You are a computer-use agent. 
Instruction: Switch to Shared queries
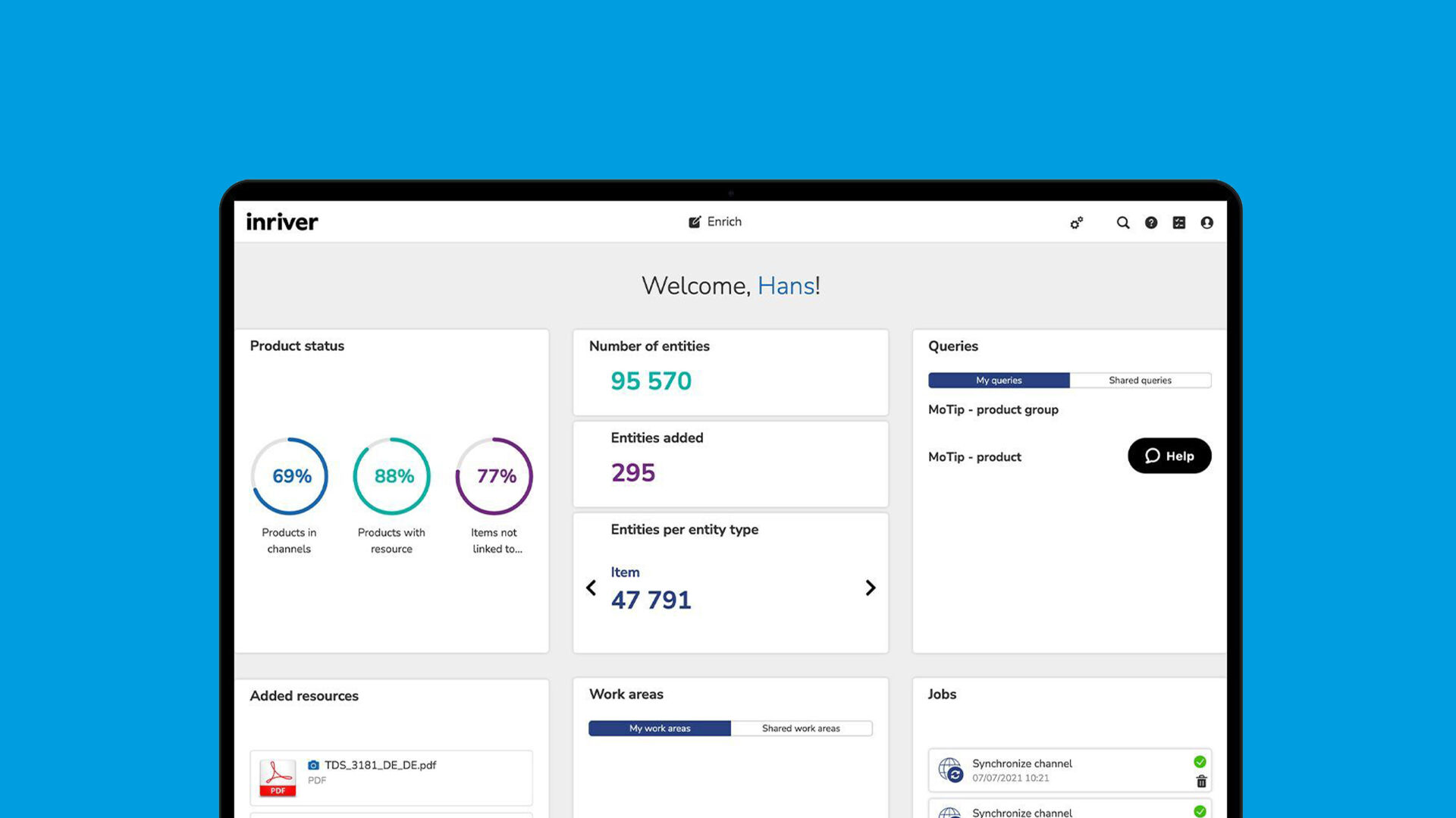(x=1140, y=381)
